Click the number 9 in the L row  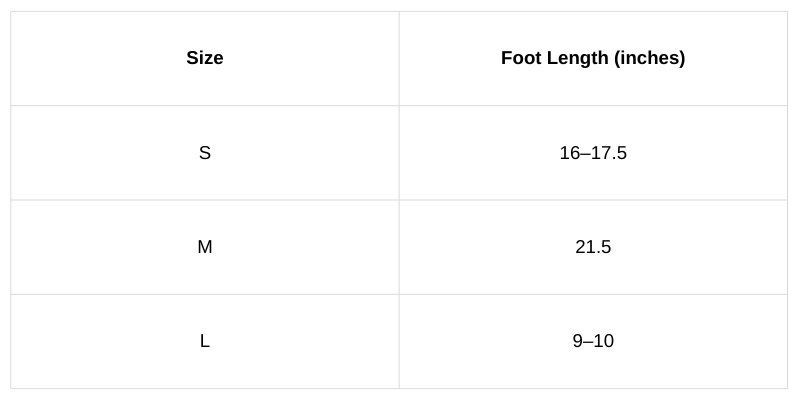(577, 341)
